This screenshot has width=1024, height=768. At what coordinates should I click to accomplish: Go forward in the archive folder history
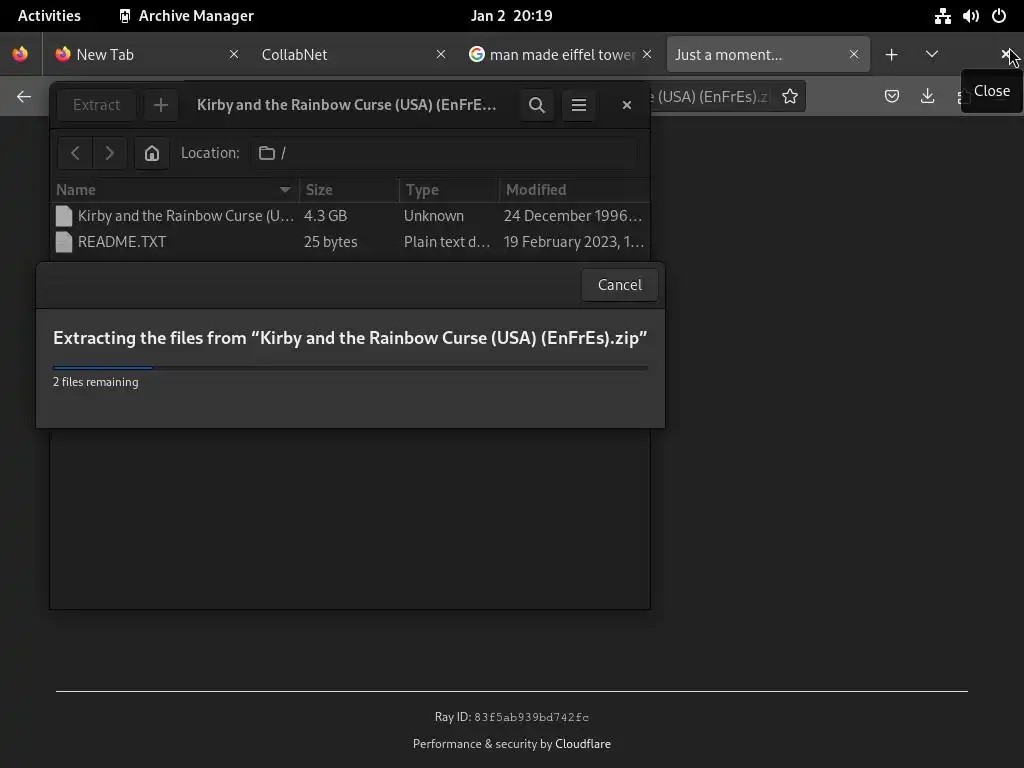(110, 153)
